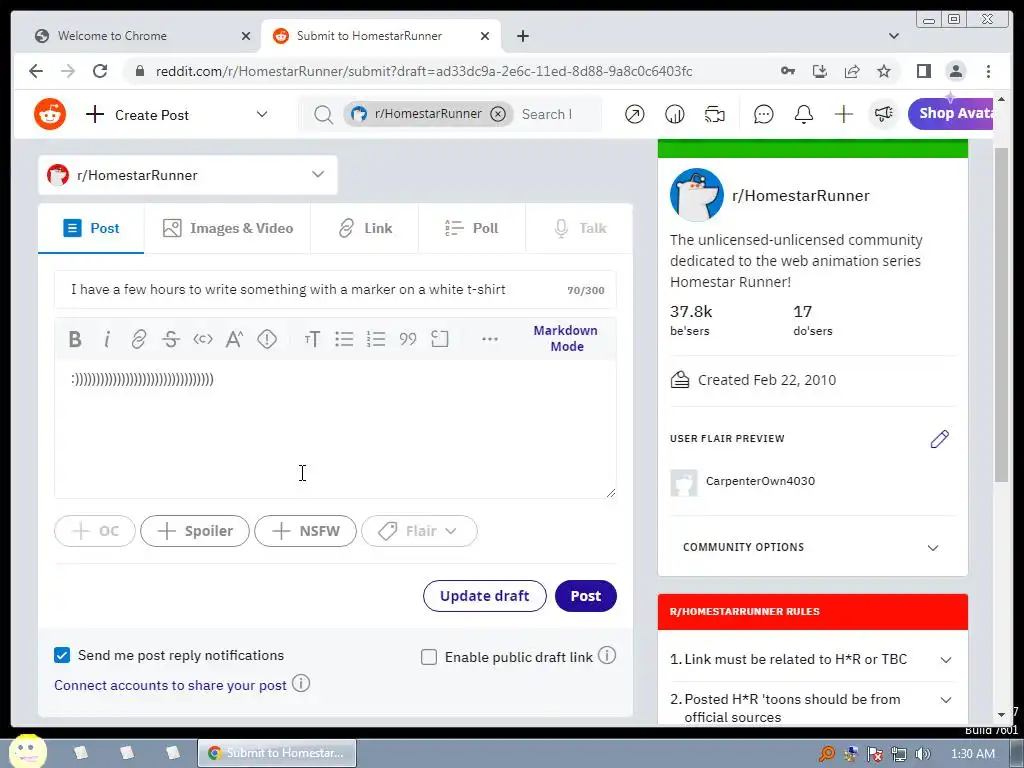Bookmark this page with the star

[x=884, y=71]
